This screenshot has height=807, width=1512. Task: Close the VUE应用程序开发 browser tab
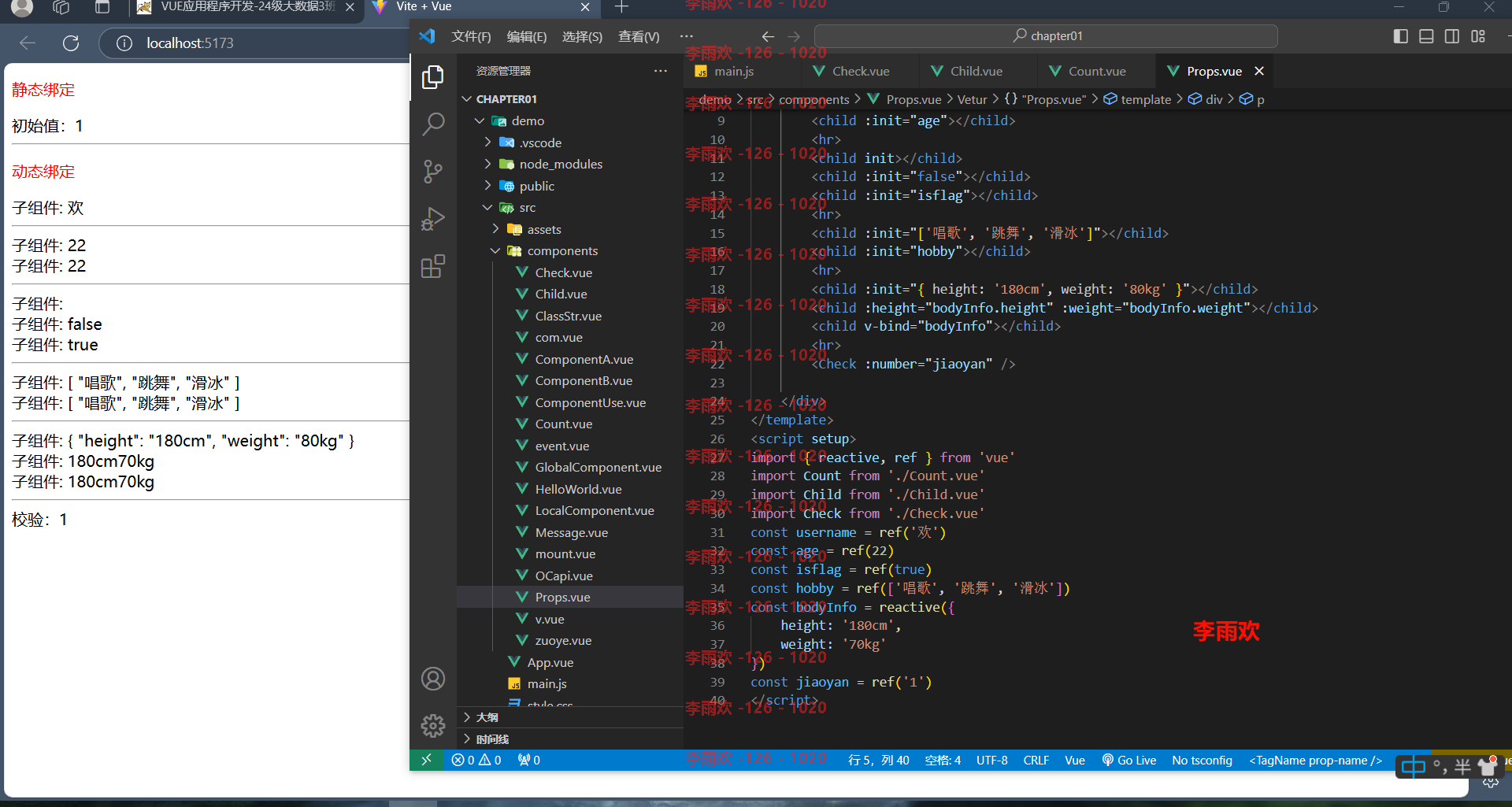pos(350,7)
